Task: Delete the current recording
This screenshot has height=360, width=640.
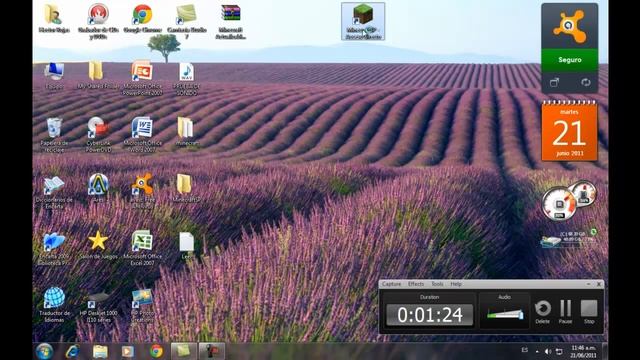Action: [542, 311]
